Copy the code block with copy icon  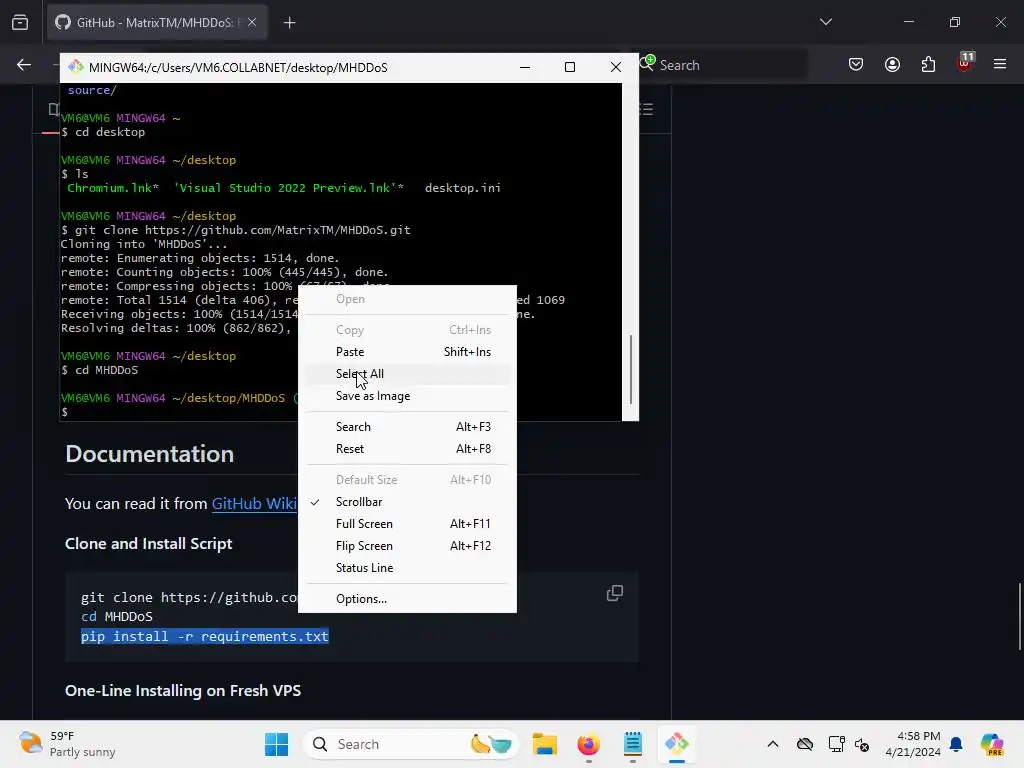click(x=615, y=593)
